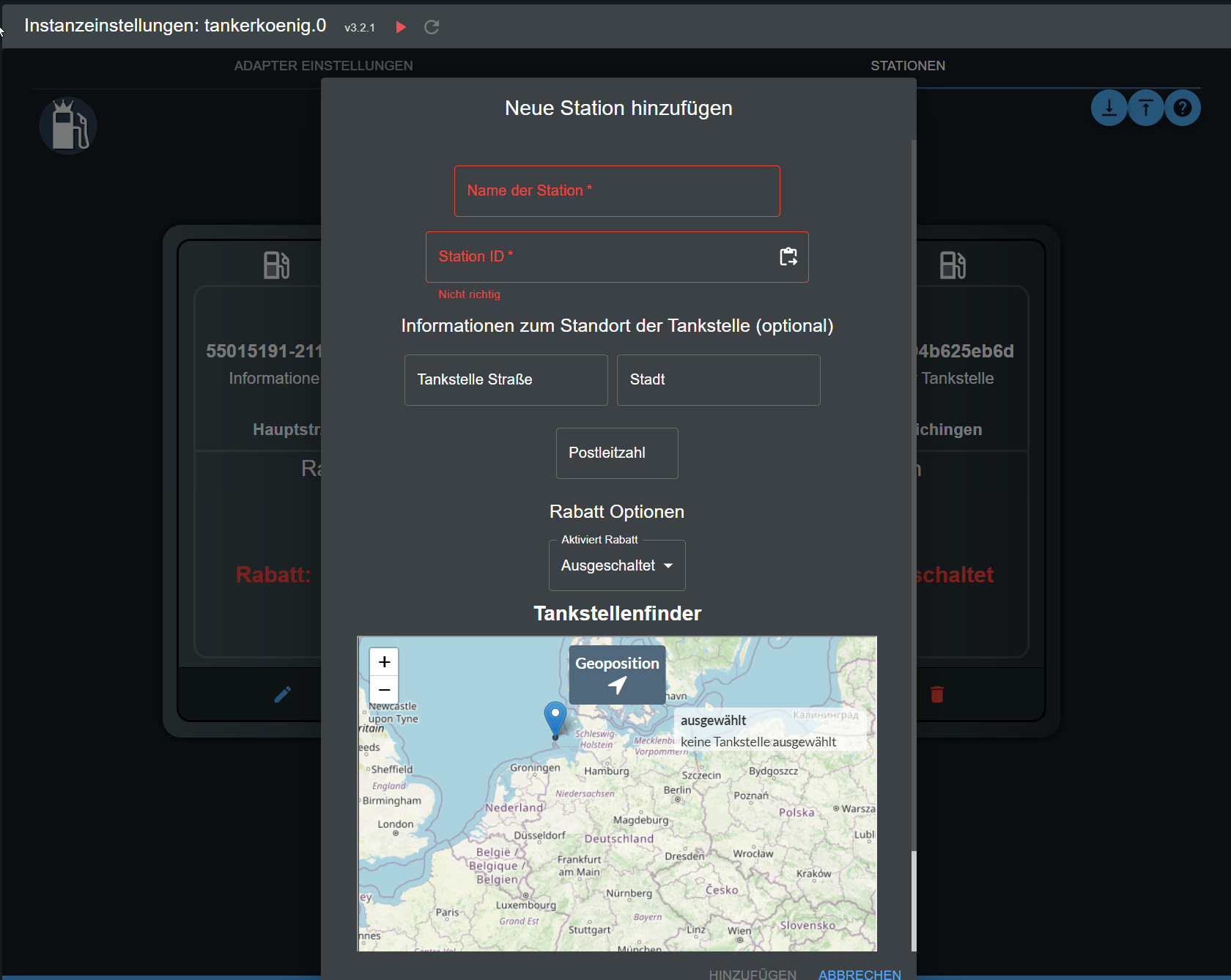
Task: Click the pencil edit icon on left station card
Action: (x=282, y=694)
